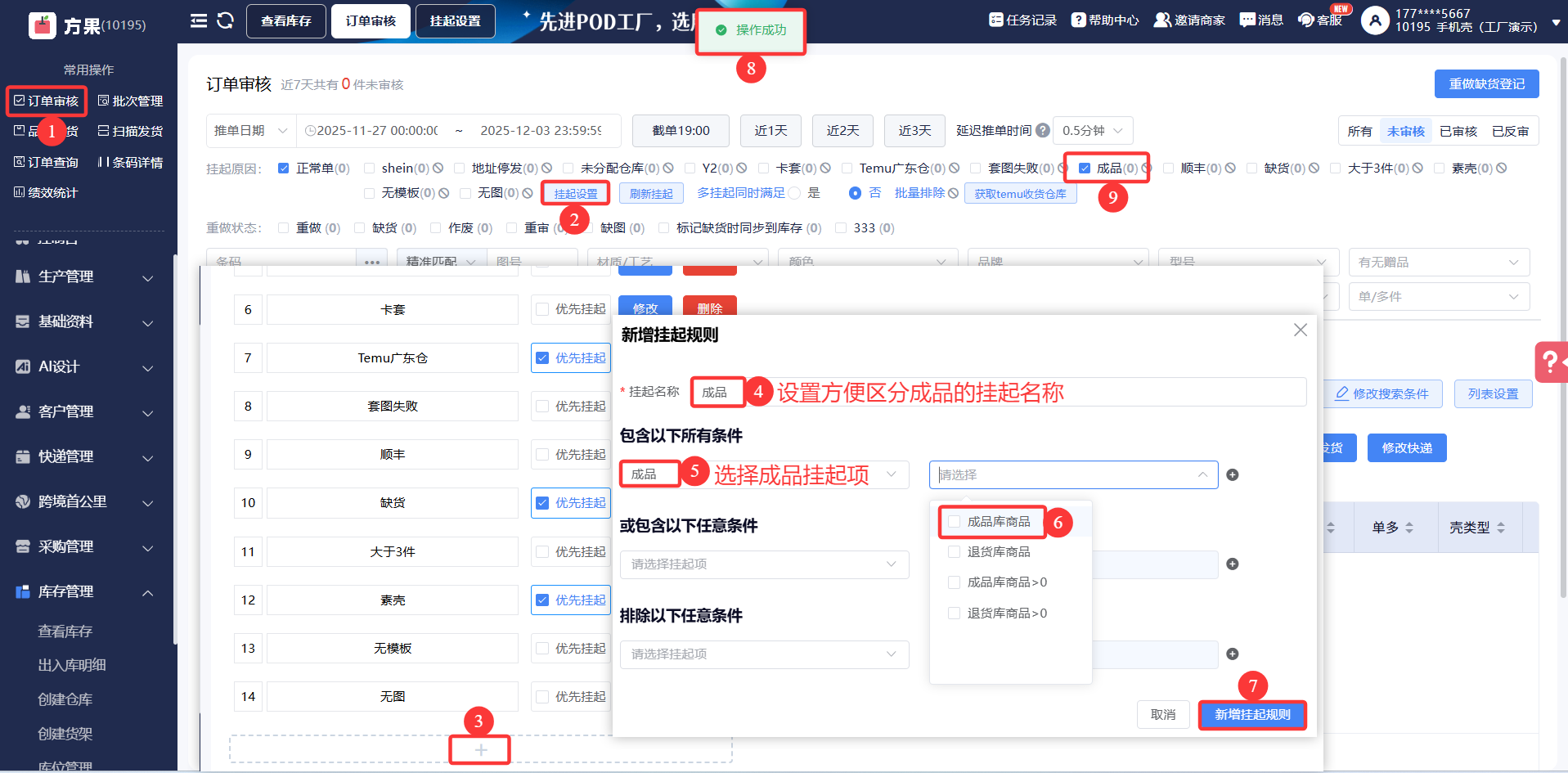1568x773 pixels.
Task: Close the 新增挂起规则 dialog
Action: (x=1300, y=330)
